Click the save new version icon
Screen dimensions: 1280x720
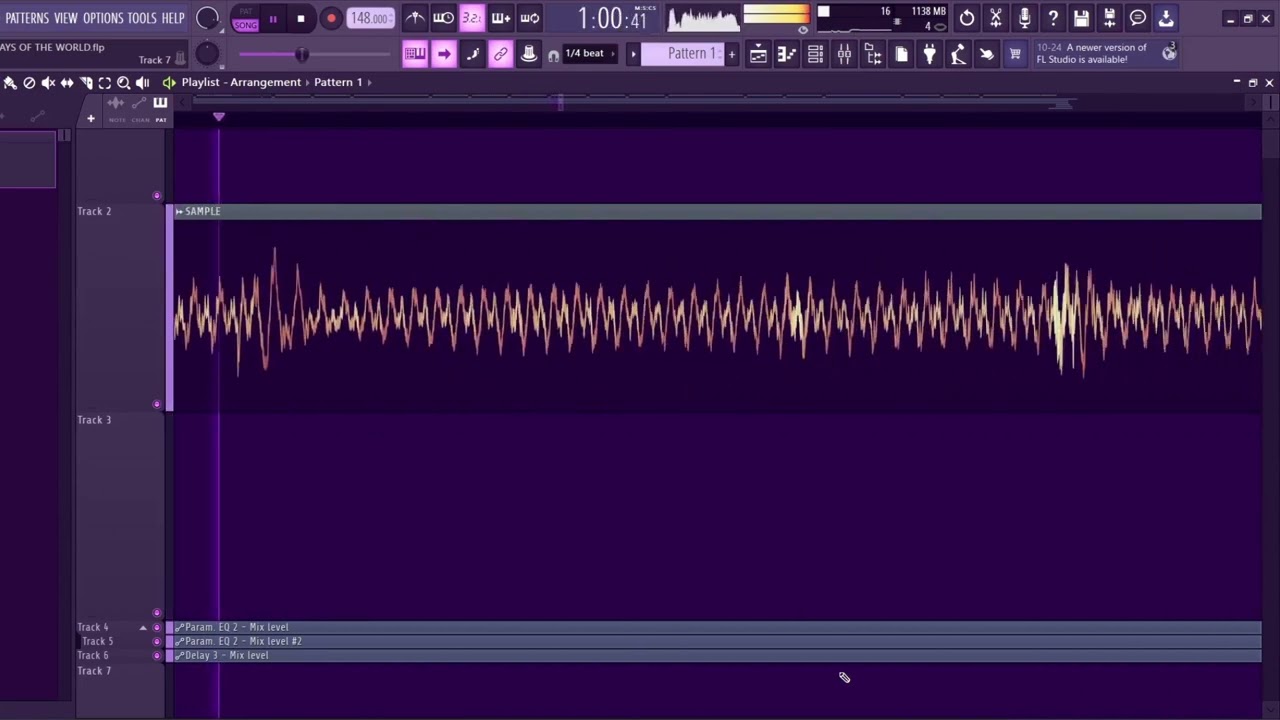pyautogui.click(x=1110, y=18)
